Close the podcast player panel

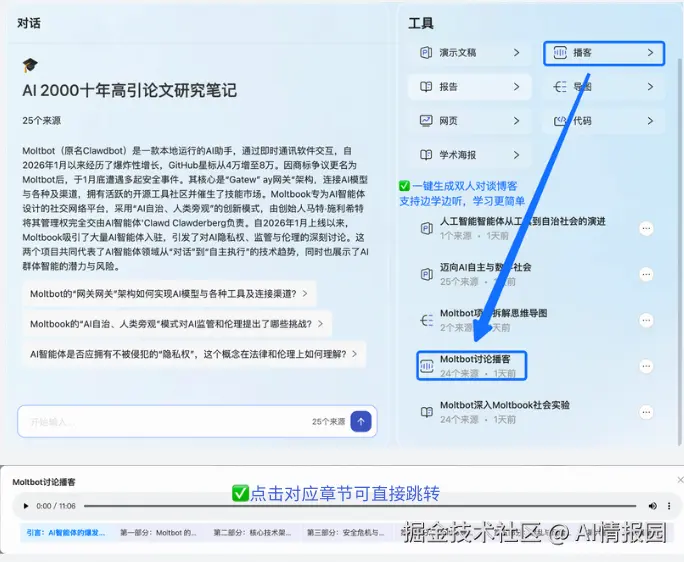[680, 480]
